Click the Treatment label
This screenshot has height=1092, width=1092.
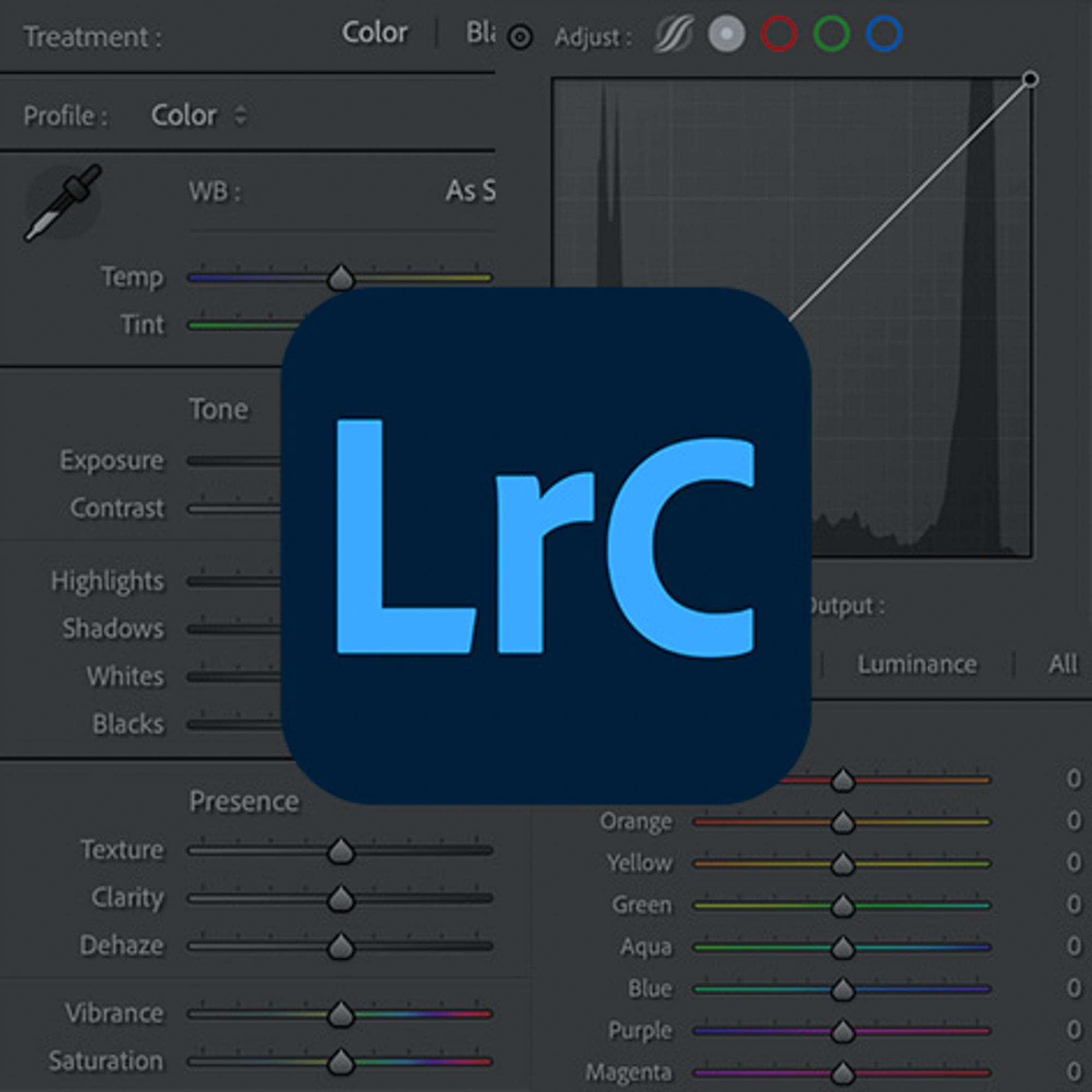point(93,37)
